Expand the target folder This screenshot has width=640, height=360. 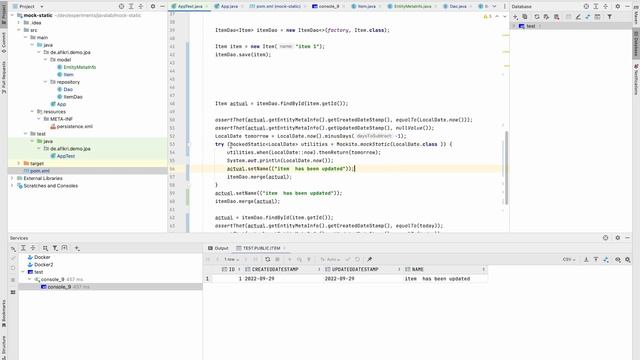coord(19,163)
